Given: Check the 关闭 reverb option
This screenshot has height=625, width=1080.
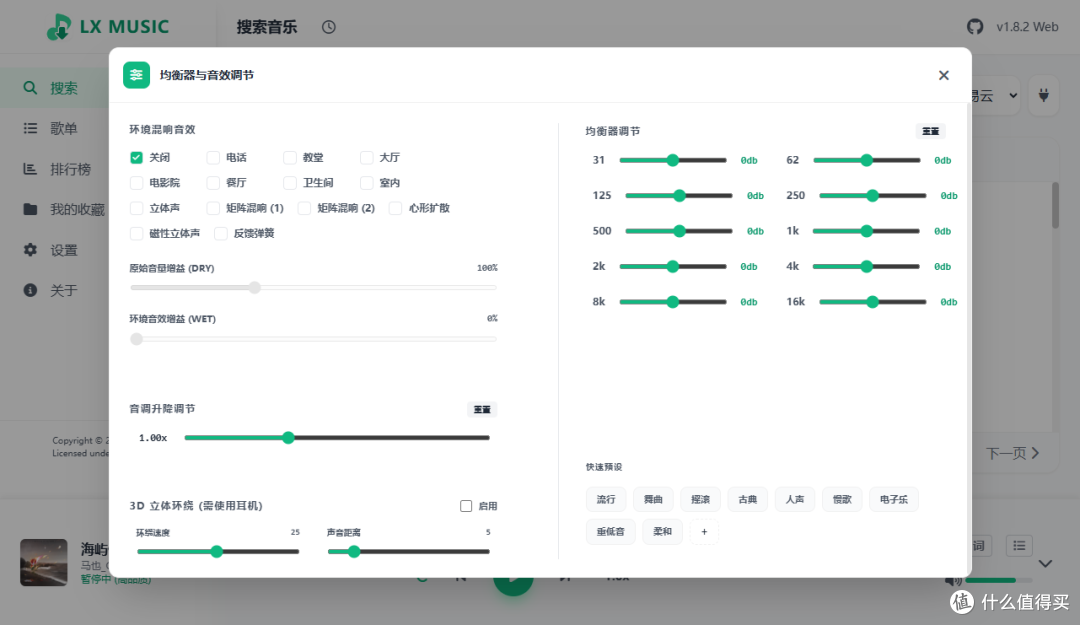Looking at the screenshot, I should pyautogui.click(x=136, y=157).
